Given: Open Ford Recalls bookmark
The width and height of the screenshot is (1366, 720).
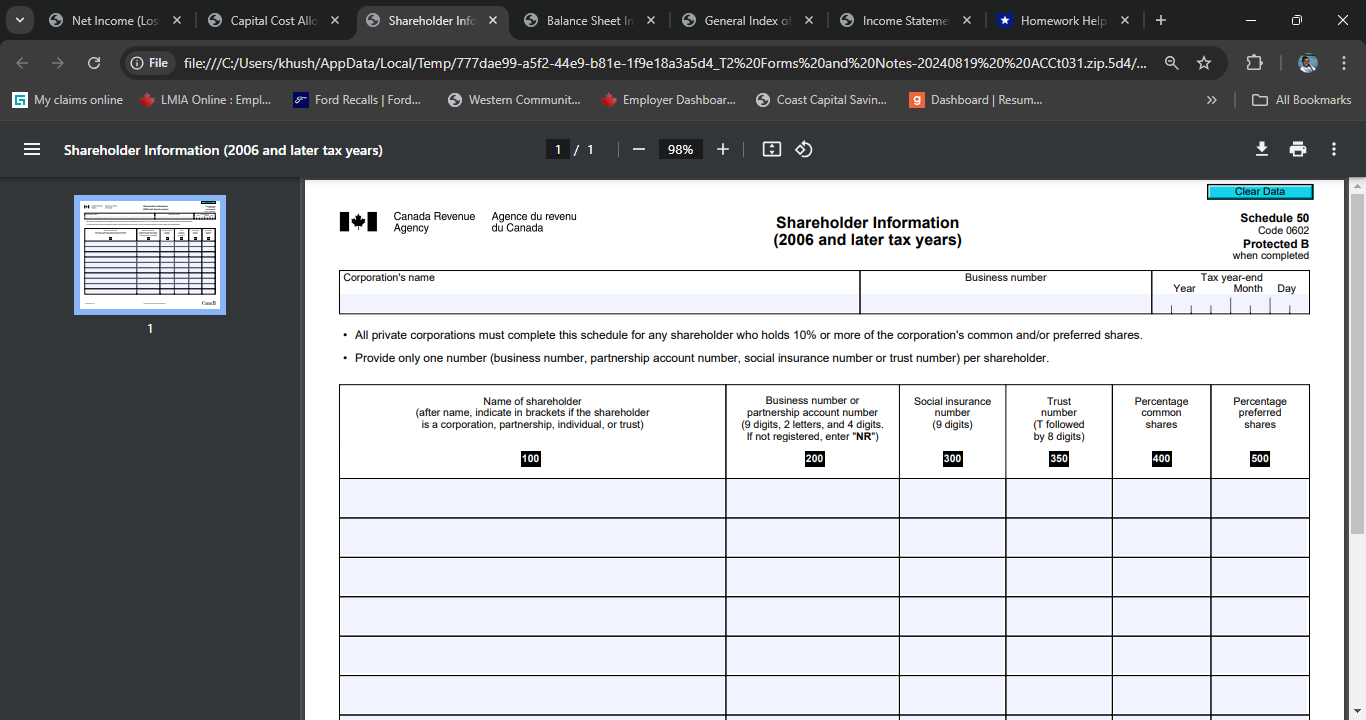Looking at the screenshot, I should click(x=357, y=100).
